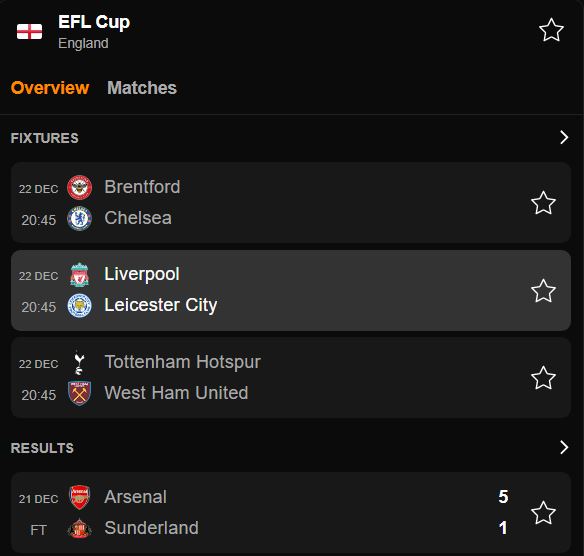Click the West Ham United crest

(x=79, y=393)
